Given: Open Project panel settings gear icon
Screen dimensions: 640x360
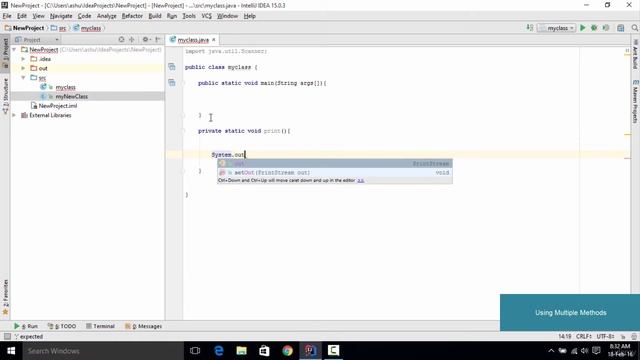Looking at the screenshot, I should pos(146,40).
